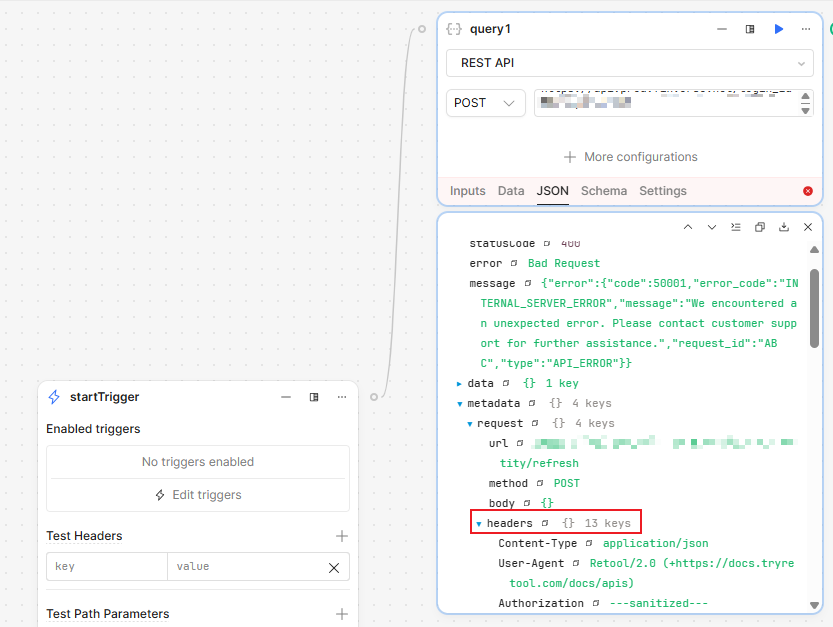Expand More configurations for query1
This screenshot has height=627, width=833.
click(630, 157)
